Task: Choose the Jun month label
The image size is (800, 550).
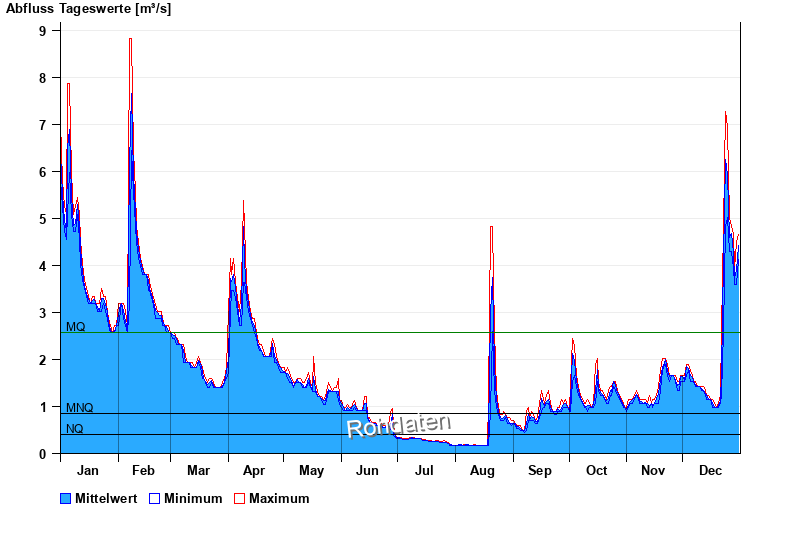Action: click(368, 471)
